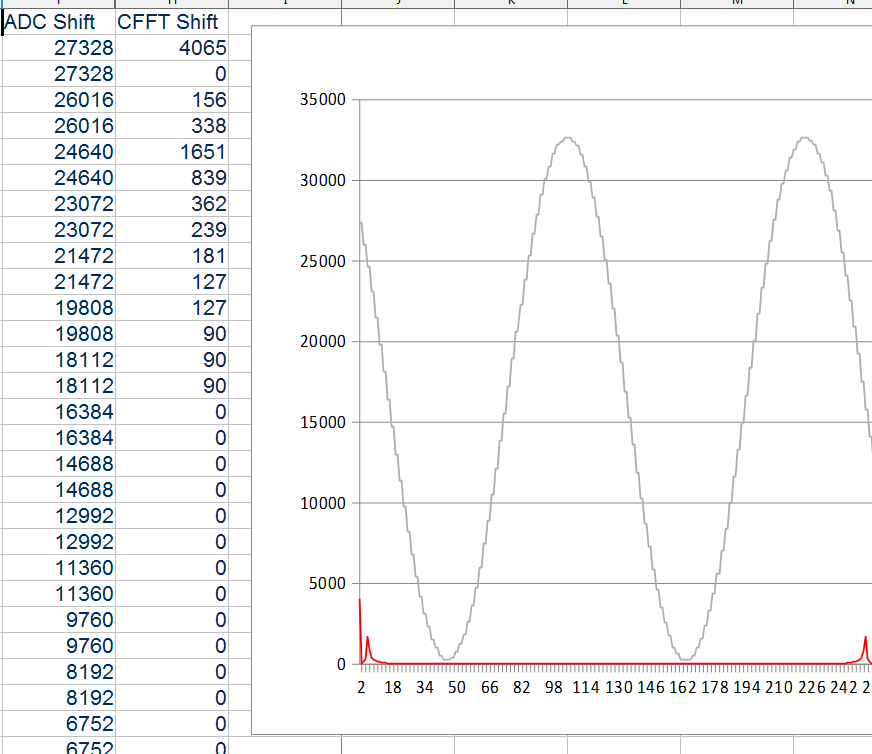Screen dimensions: 872x754
Task: Select the 21472 cell beside 181
Action: [x=58, y=256]
